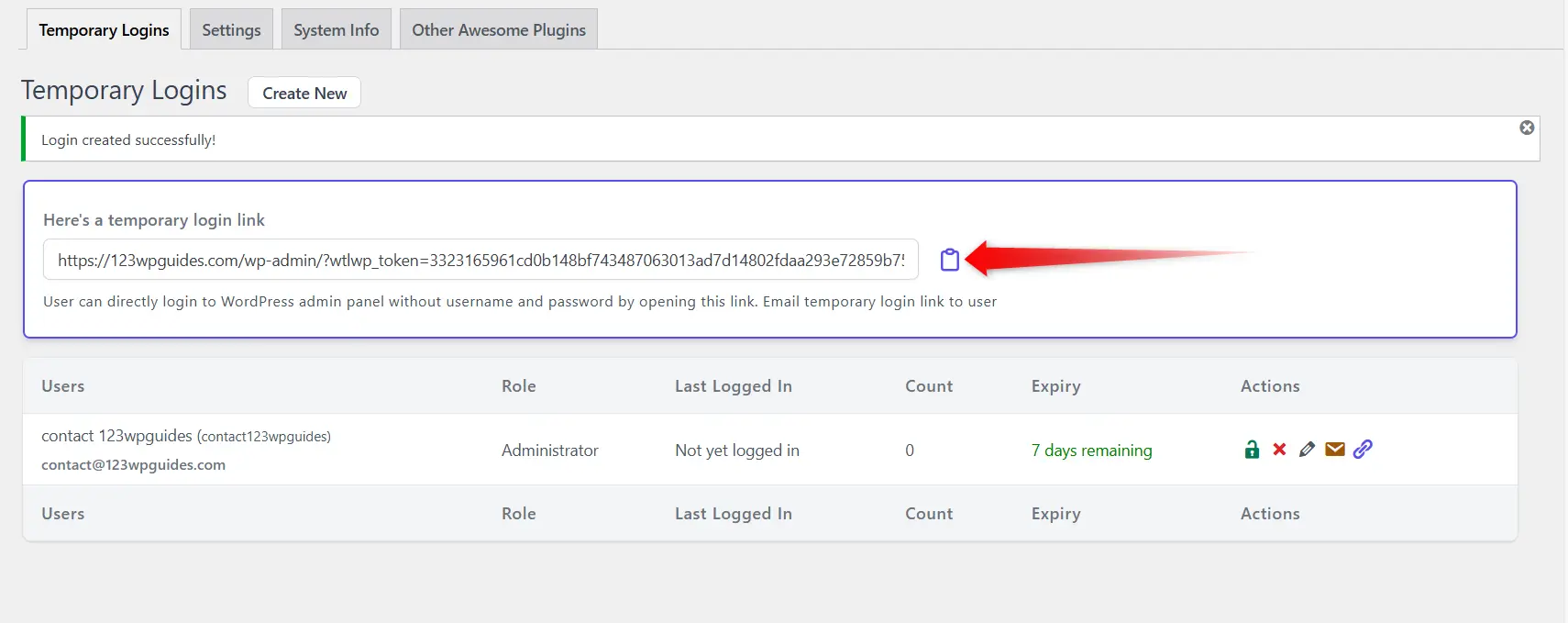1568x623 pixels.
Task: Select the Temporary Logins tab
Action: pyautogui.click(x=104, y=30)
